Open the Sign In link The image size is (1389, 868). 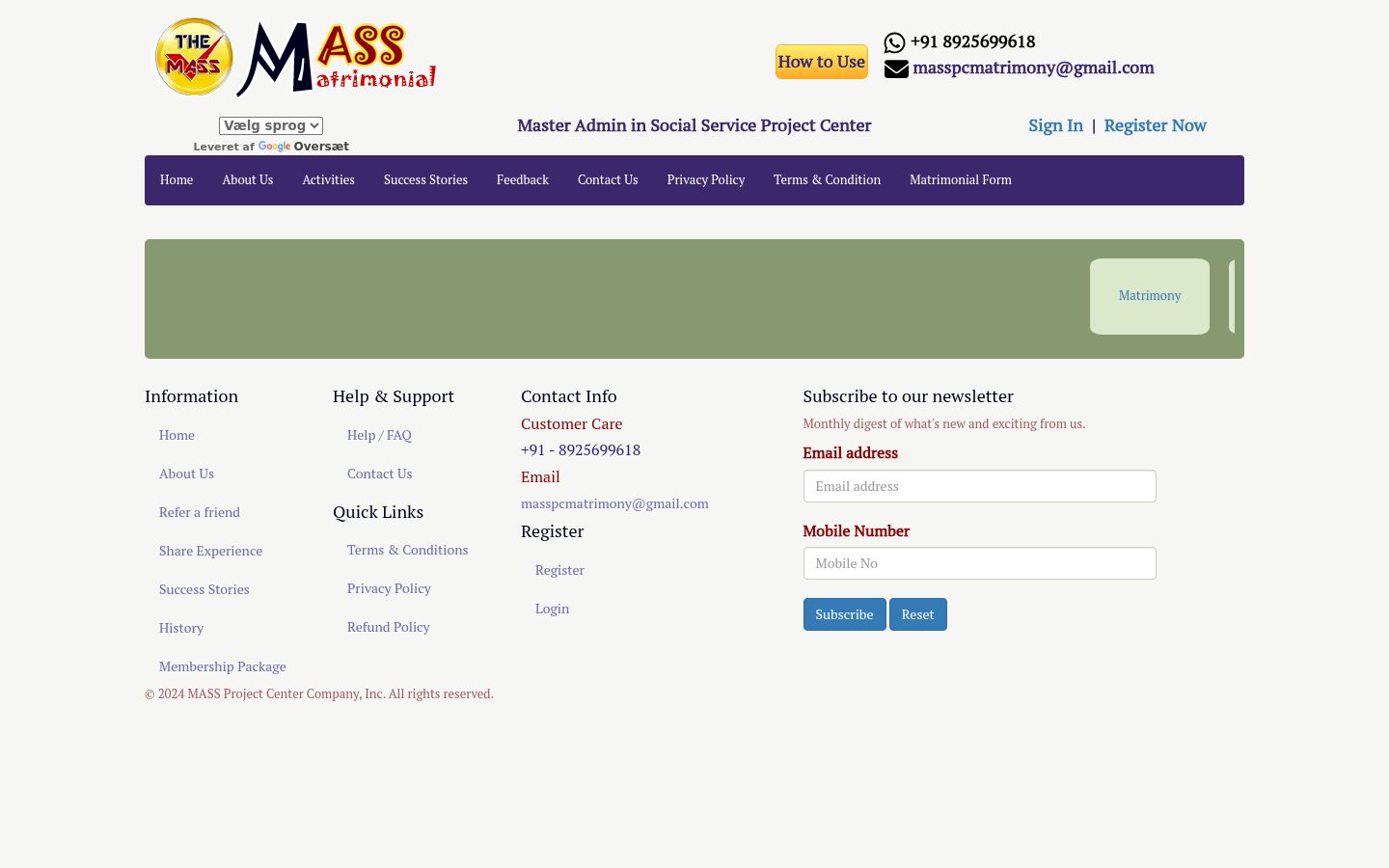pos(1055,125)
